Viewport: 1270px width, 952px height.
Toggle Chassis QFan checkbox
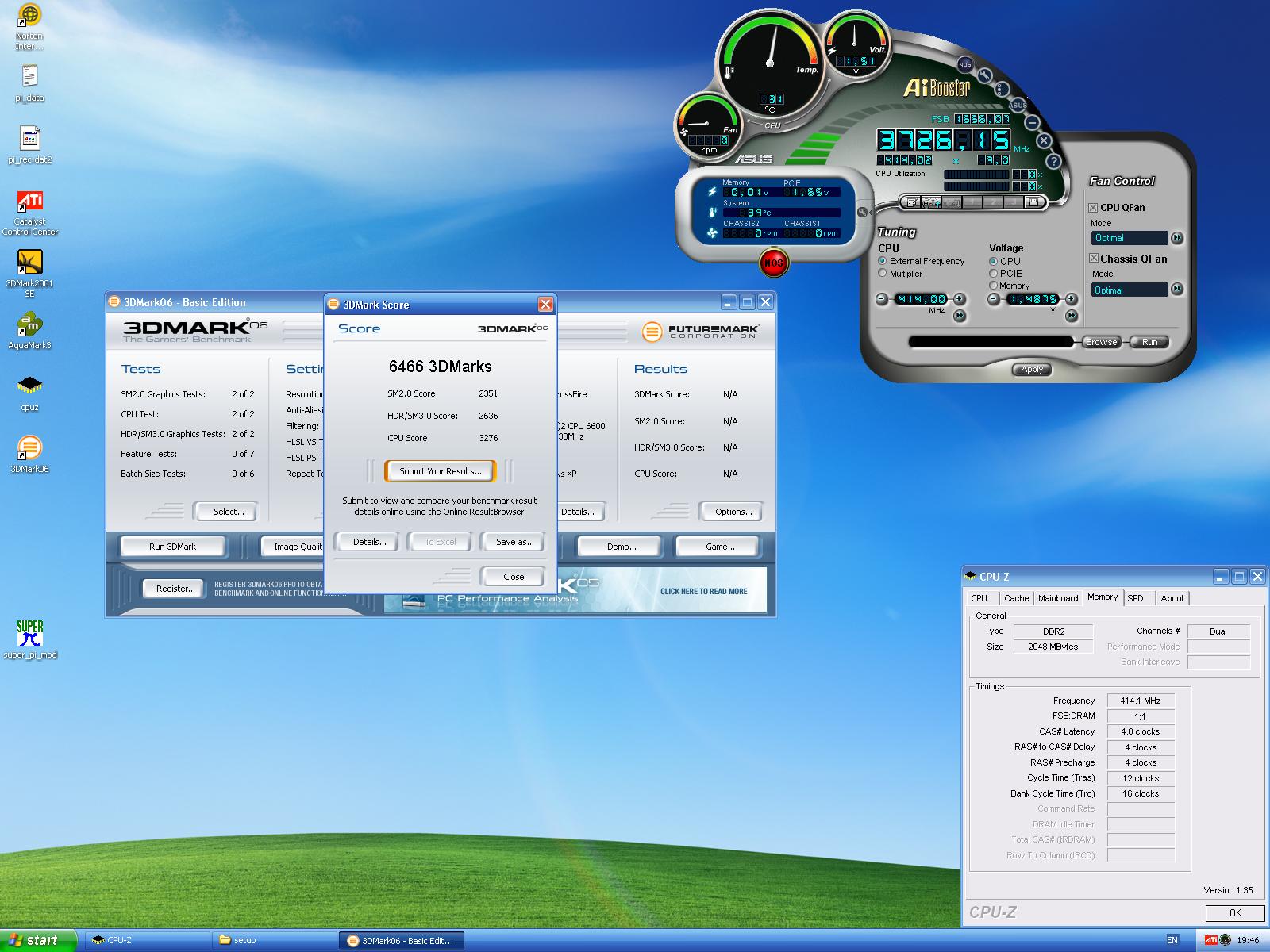tap(1093, 258)
